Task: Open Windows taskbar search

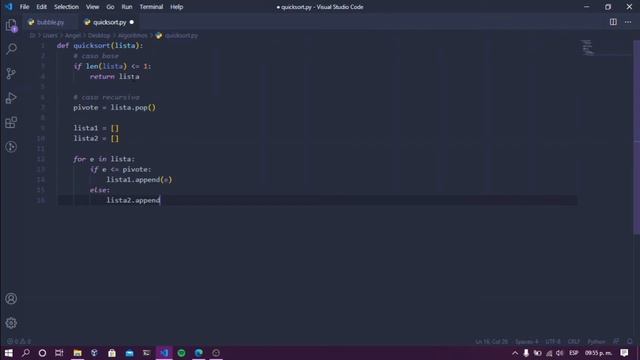Action: [x=25, y=353]
